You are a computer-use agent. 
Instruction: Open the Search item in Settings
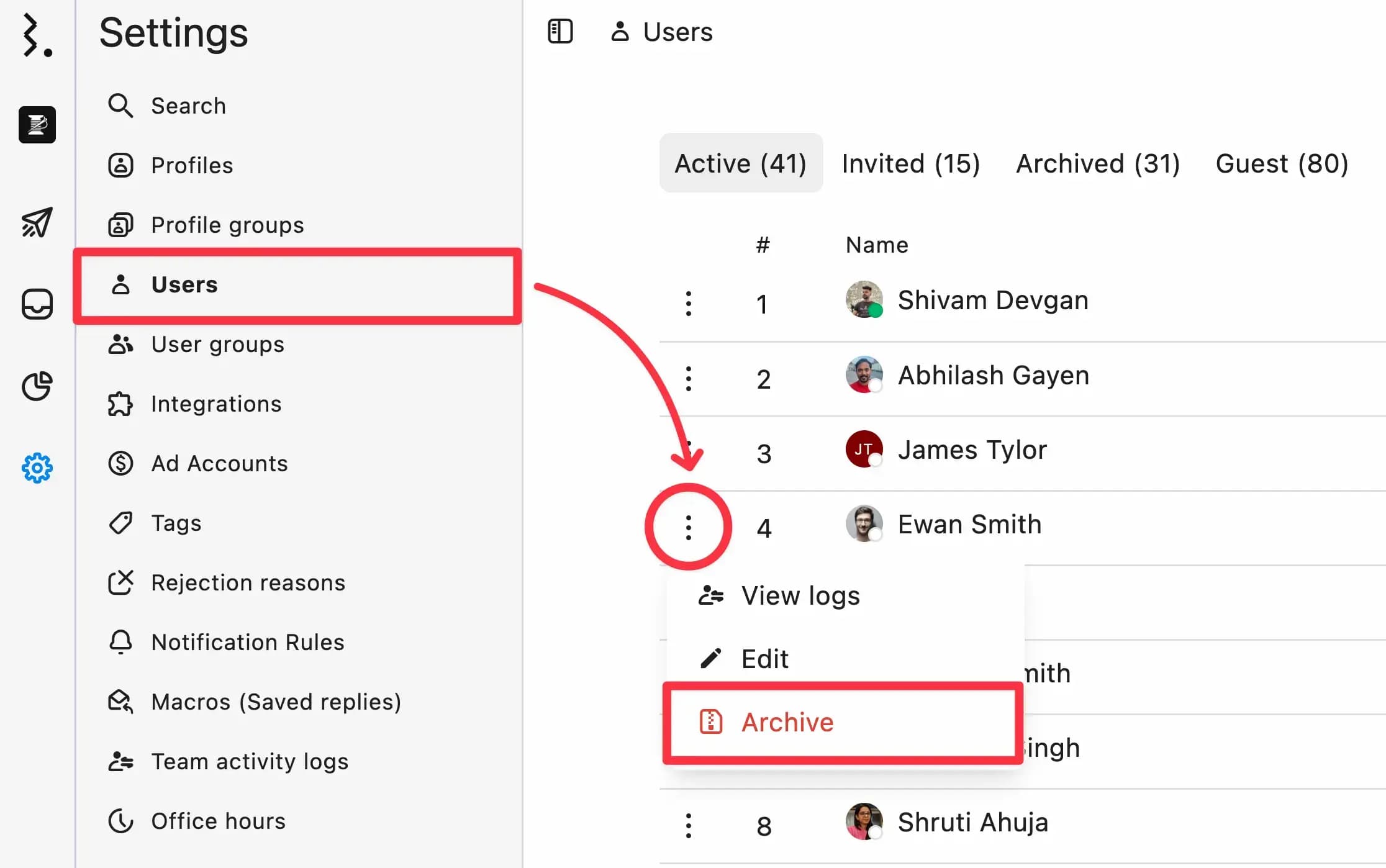pos(188,106)
